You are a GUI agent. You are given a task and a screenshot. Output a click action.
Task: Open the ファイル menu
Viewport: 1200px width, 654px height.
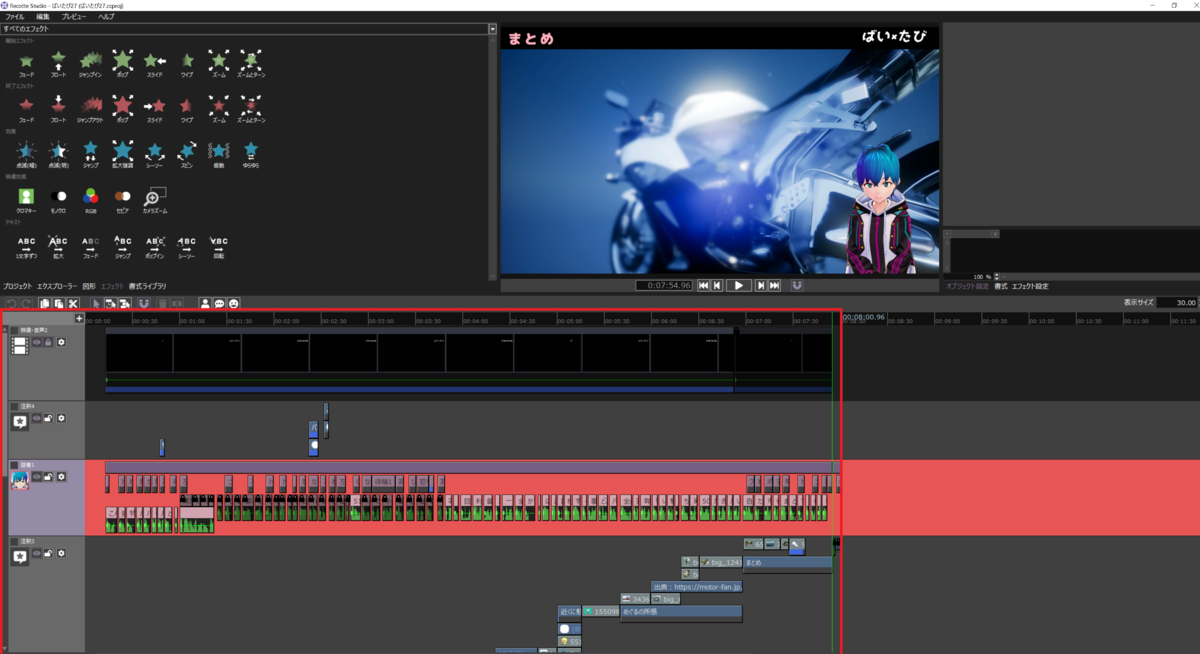tap(14, 17)
